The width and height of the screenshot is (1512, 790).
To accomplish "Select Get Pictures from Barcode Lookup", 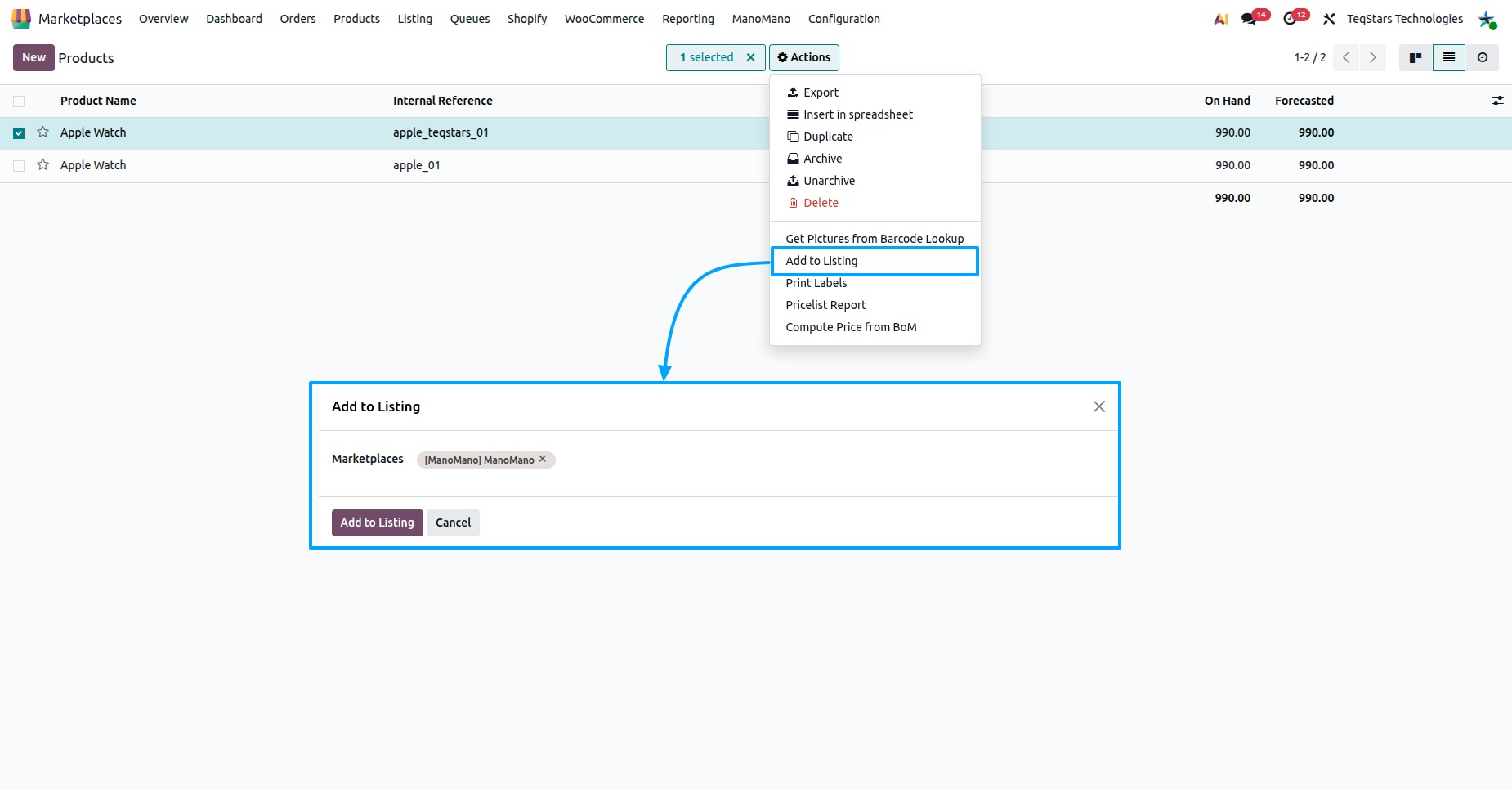I will click(x=875, y=239).
